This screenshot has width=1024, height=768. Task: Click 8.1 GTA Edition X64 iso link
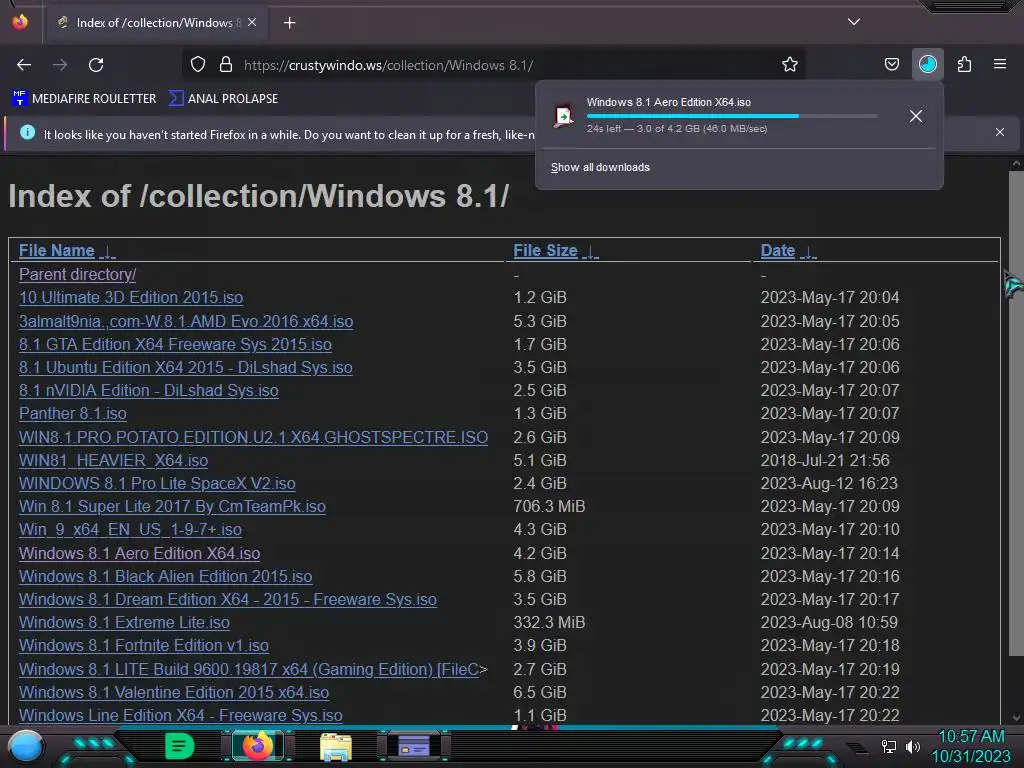pyautogui.click(x=175, y=344)
